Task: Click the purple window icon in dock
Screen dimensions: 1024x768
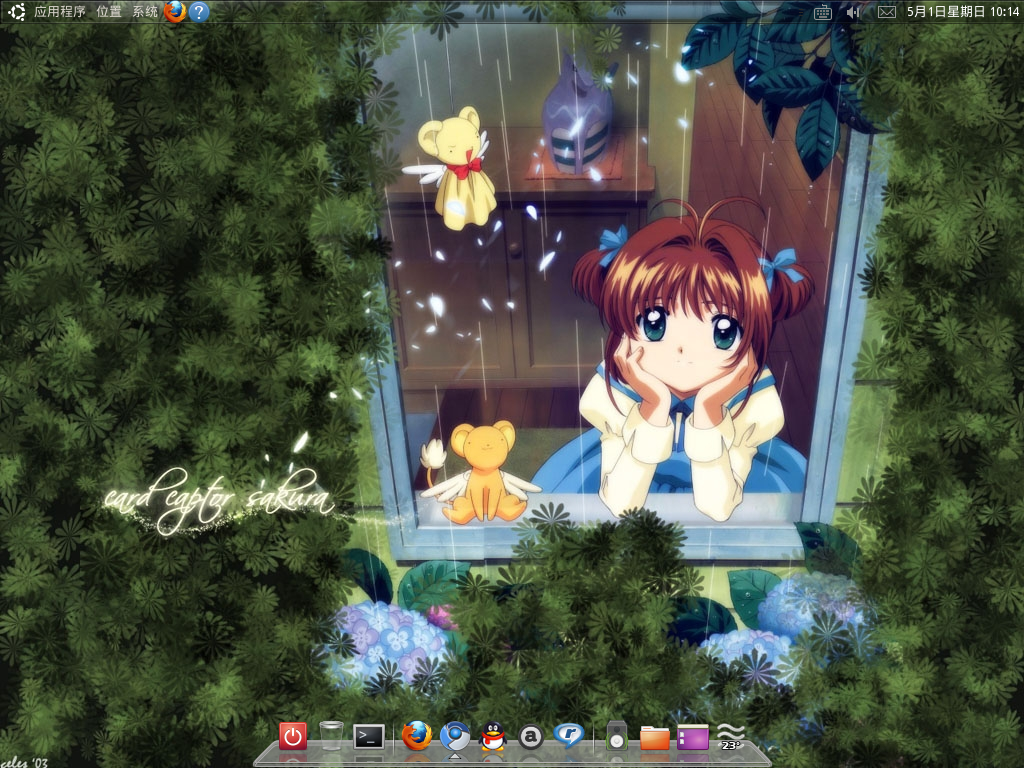Action: 692,738
